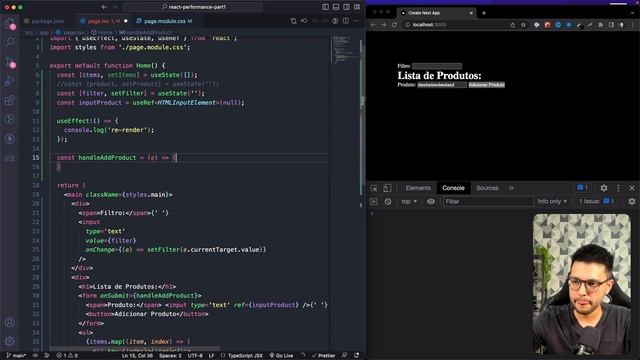
Task: Open the Explorer view in VS Code
Action: (x=10, y=23)
